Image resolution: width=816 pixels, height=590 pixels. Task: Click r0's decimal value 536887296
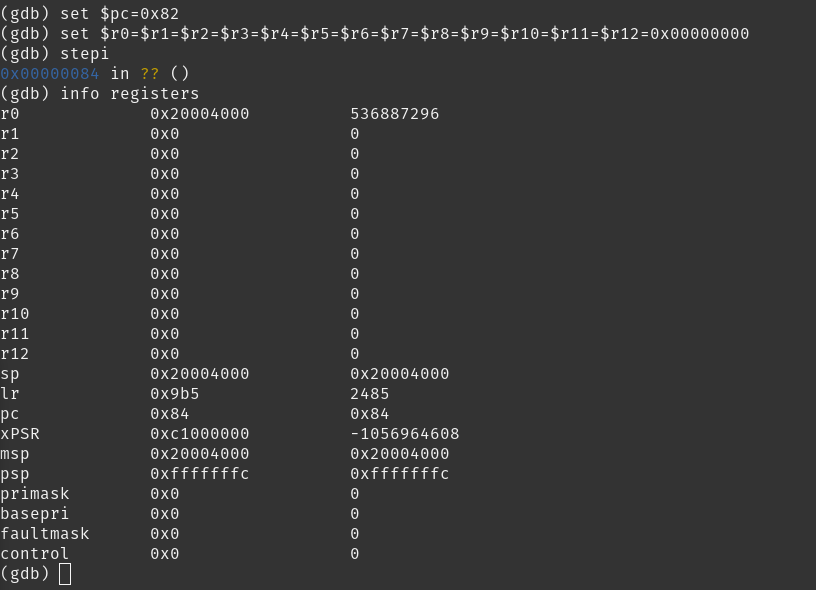395,114
